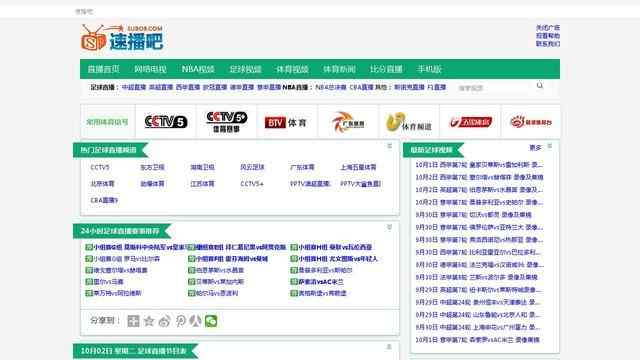Collapse the 10月02日 schedule panel
The height and width of the screenshot is (360, 640).
click(x=389, y=347)
